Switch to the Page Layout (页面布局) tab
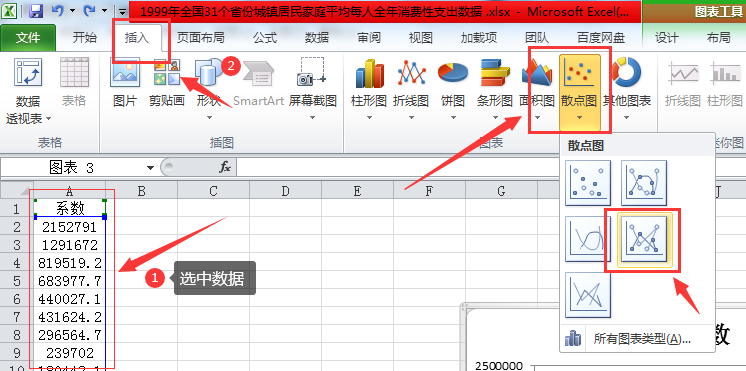This screenshot has height=371, width=746. click(200, 38)
